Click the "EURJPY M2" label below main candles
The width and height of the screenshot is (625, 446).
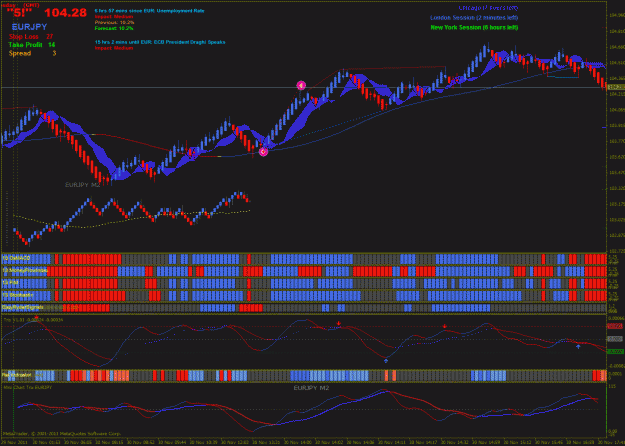(83, 185)
